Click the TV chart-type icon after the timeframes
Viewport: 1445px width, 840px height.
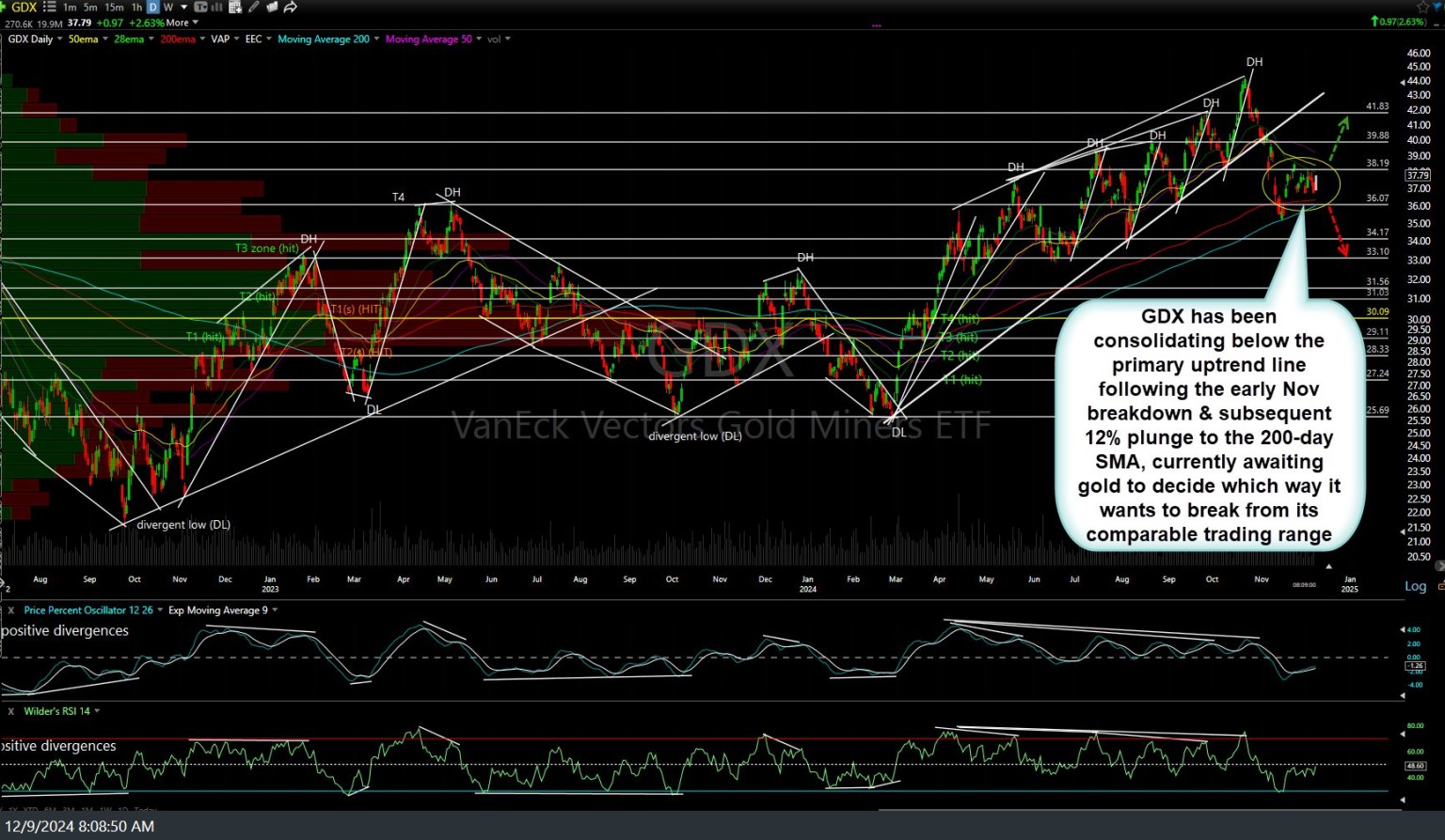pos(199,8)
